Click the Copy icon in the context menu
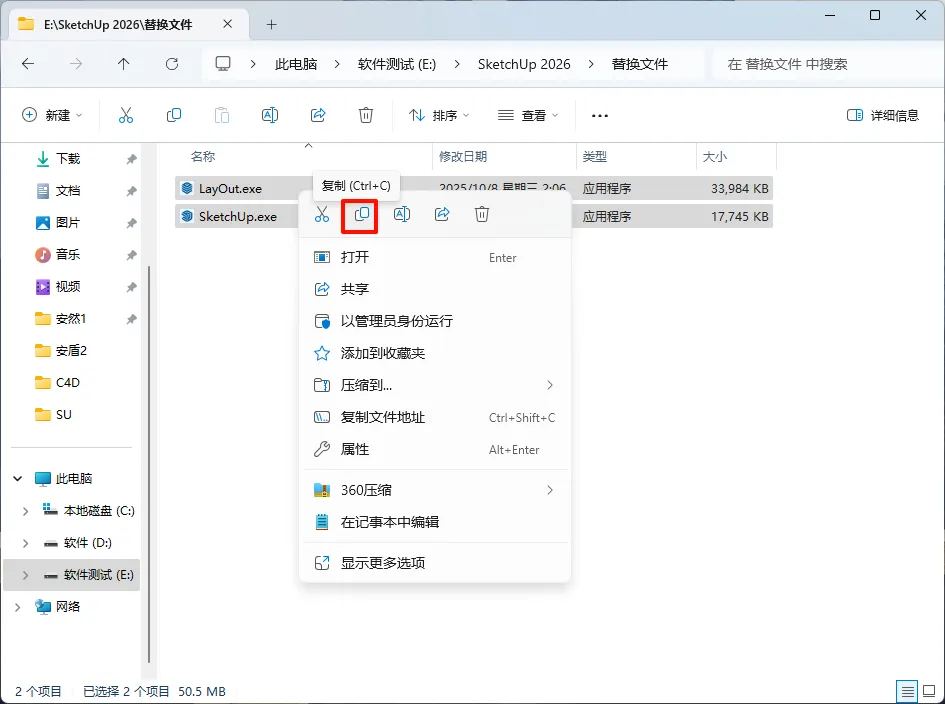Viewport: 945px width, 704px height. coord(362,214)
